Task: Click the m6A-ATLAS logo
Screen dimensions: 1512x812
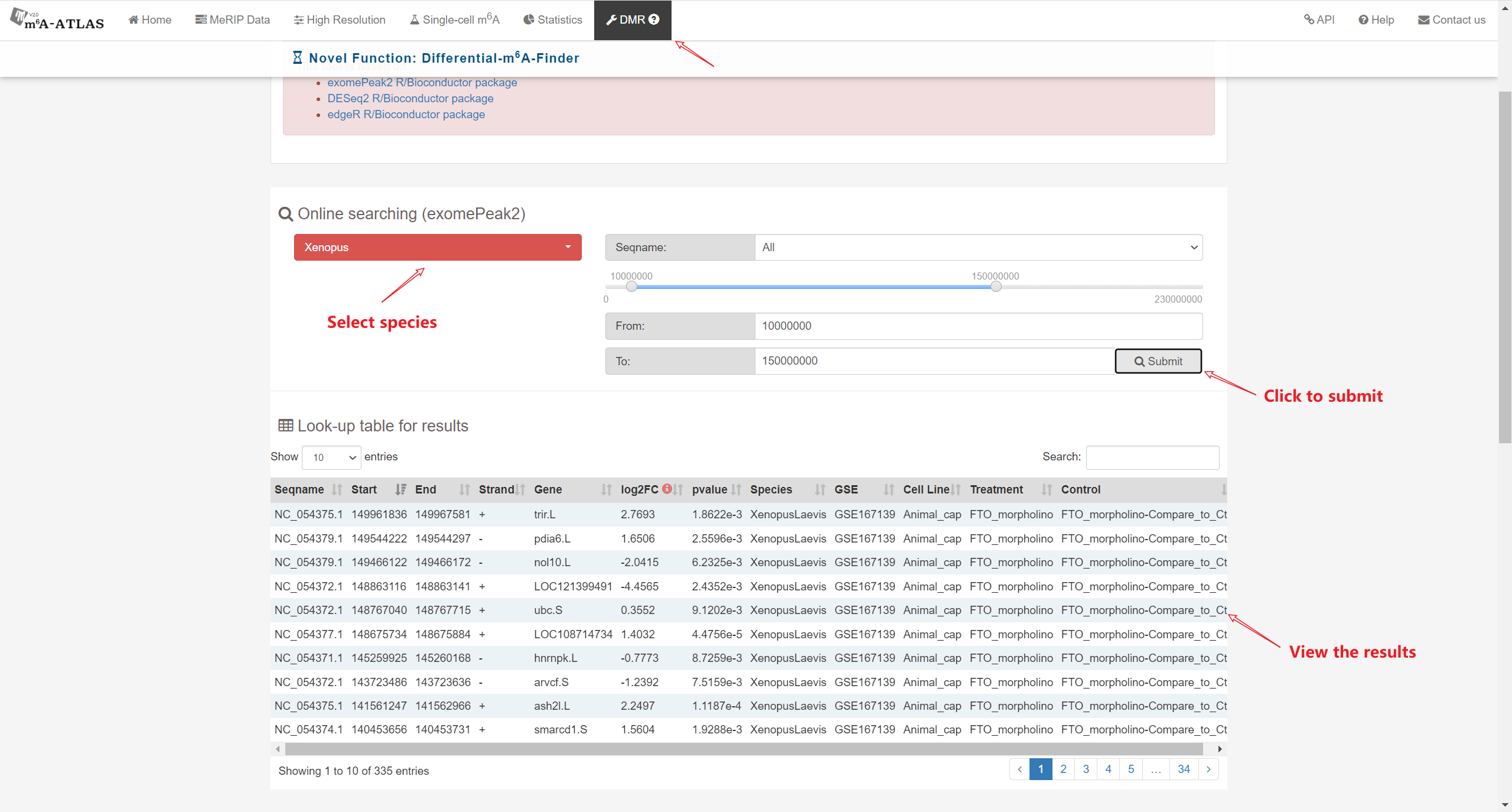Action: coord(57,19)
